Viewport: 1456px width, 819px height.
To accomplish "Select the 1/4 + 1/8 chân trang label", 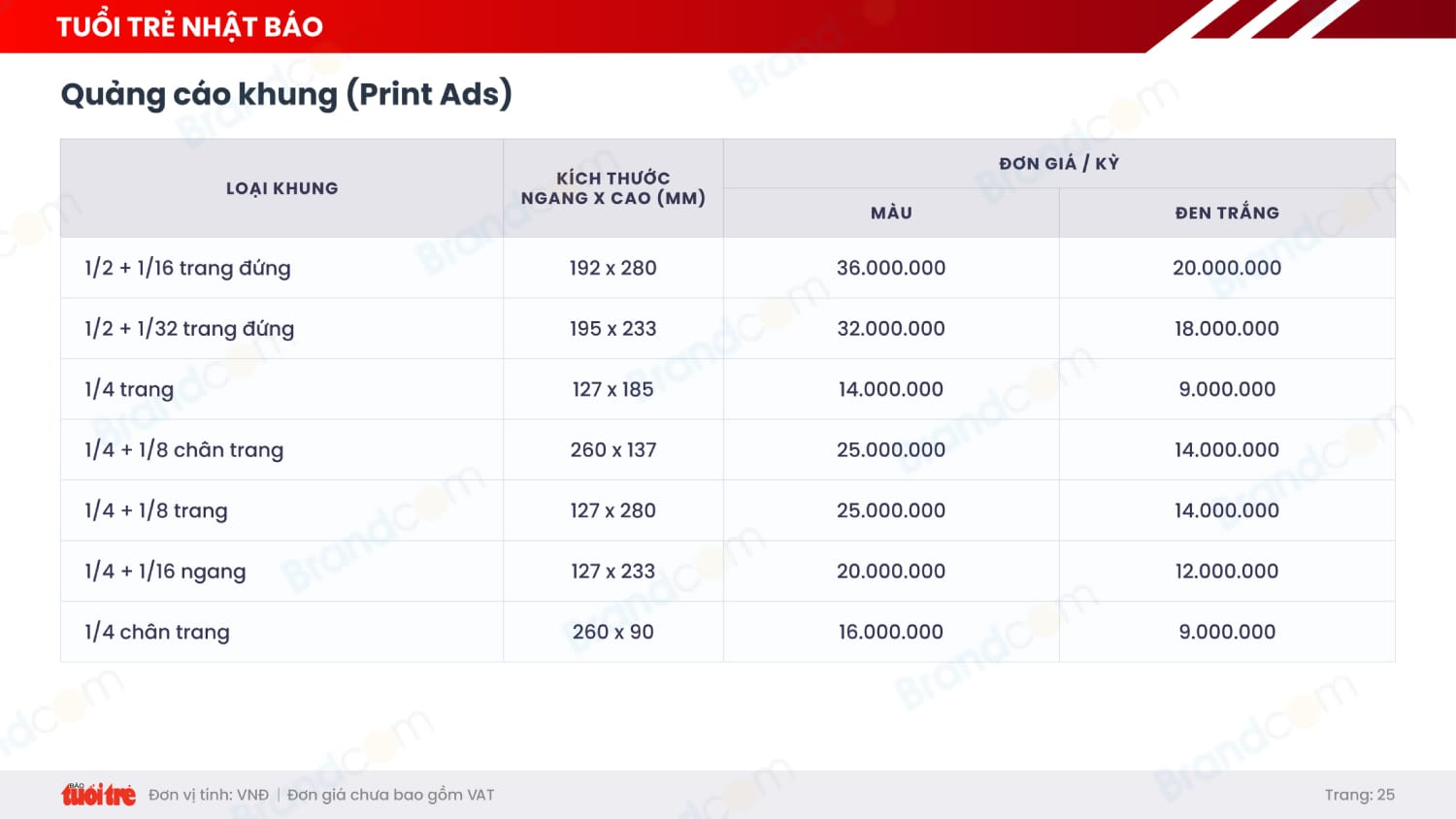I will 183,450.
